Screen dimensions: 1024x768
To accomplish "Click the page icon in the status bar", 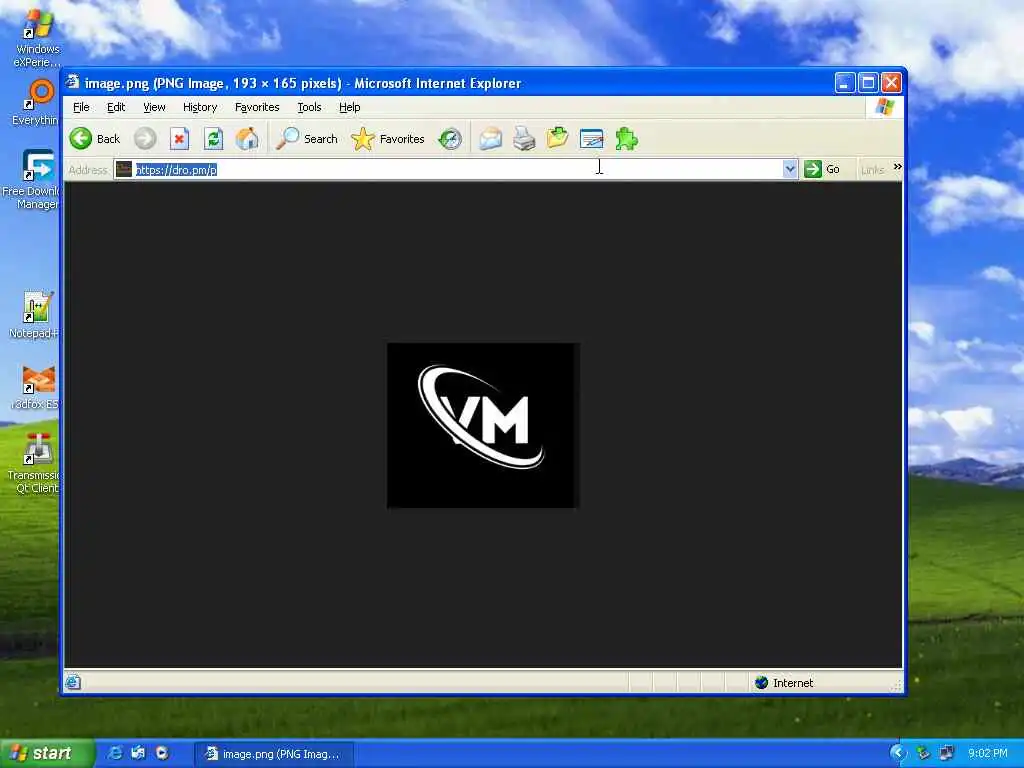I will click(73, 682).
